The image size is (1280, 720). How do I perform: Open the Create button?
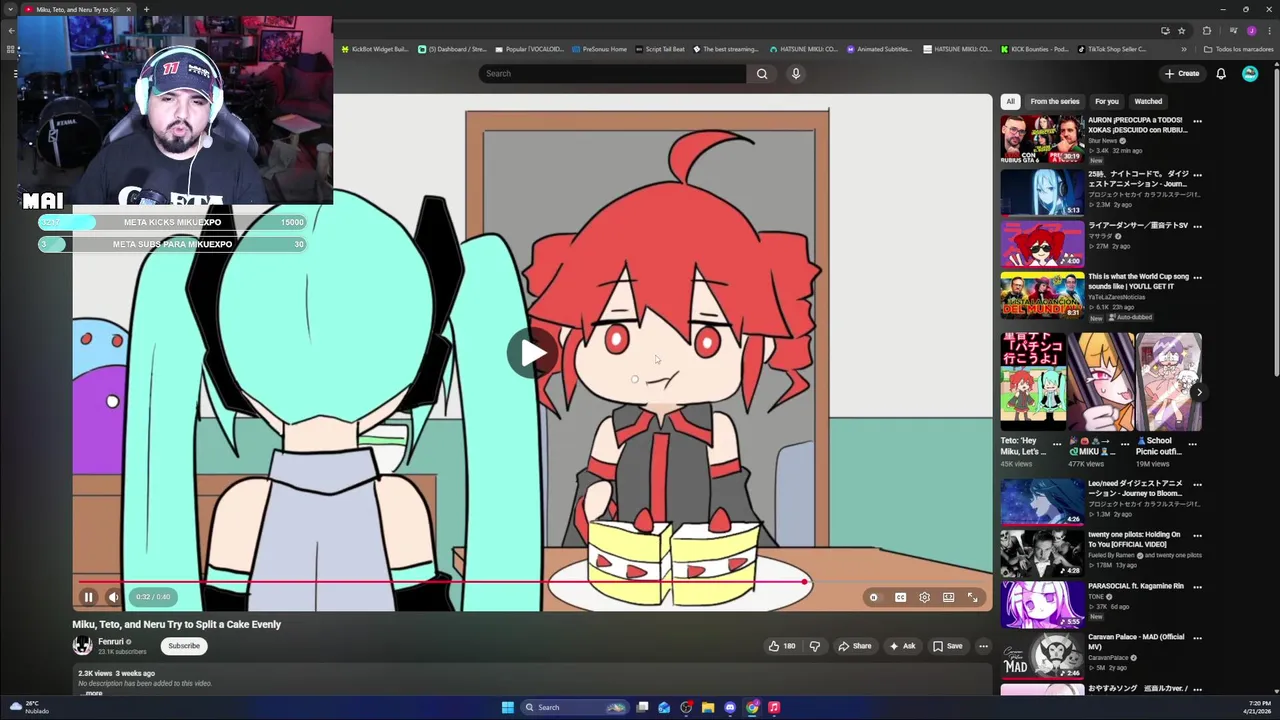pos(1182,73)
